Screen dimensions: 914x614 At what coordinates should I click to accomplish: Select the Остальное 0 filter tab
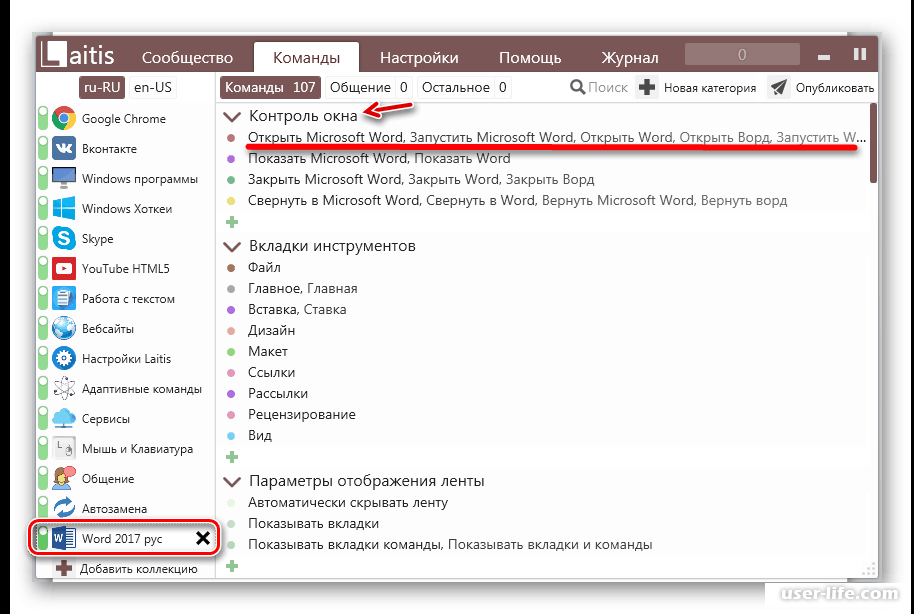464,87
